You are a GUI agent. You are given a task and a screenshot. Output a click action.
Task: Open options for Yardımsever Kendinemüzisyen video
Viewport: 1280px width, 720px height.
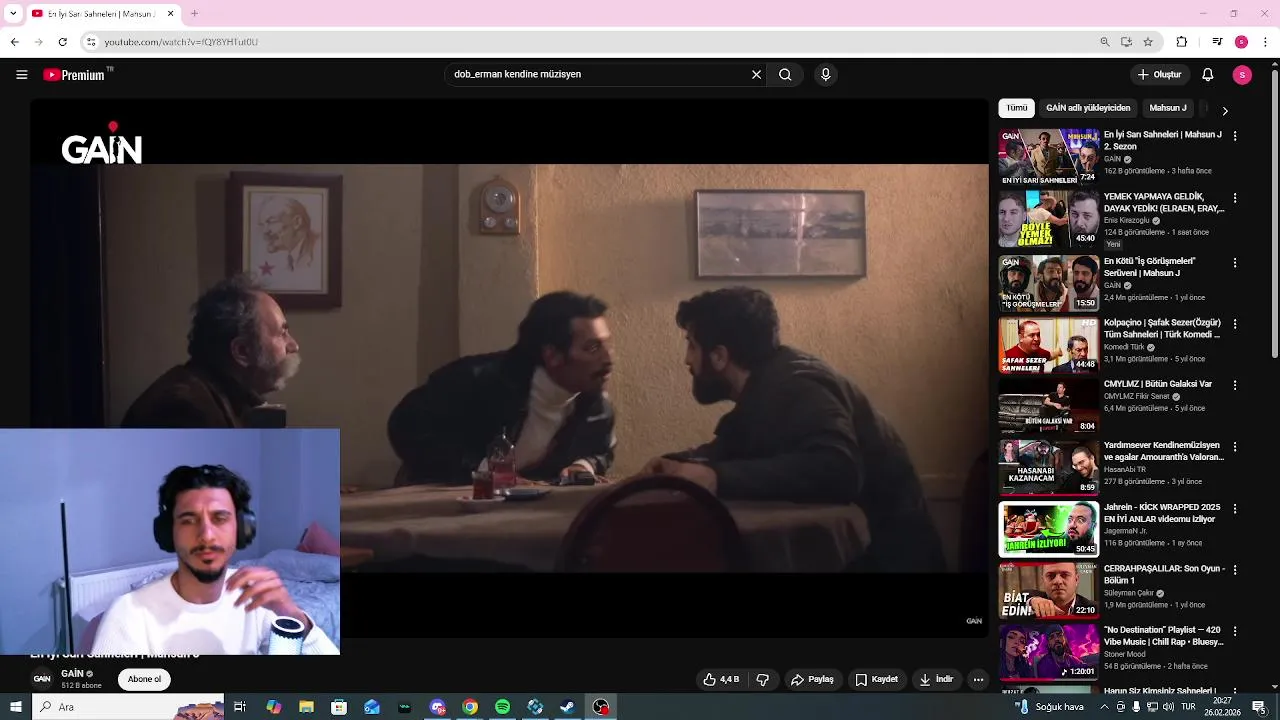click(1235, 447)
